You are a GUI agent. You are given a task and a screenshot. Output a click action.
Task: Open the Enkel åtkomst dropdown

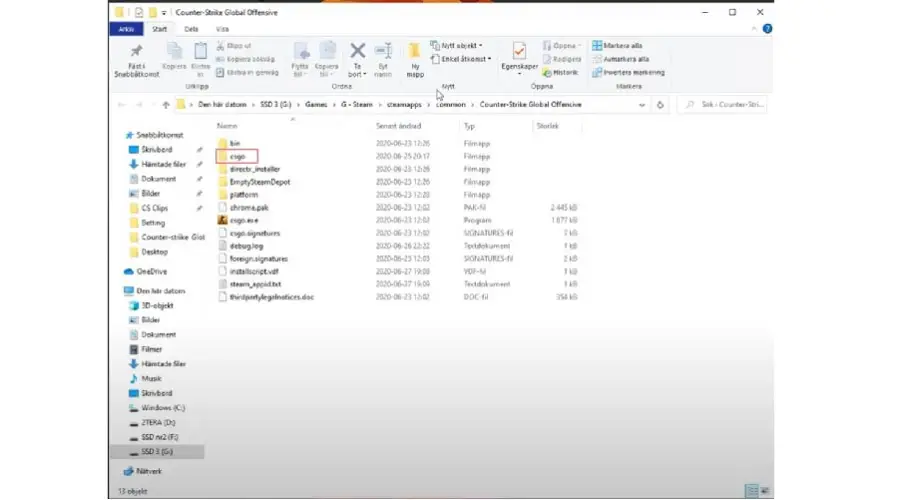coord(461,59)
